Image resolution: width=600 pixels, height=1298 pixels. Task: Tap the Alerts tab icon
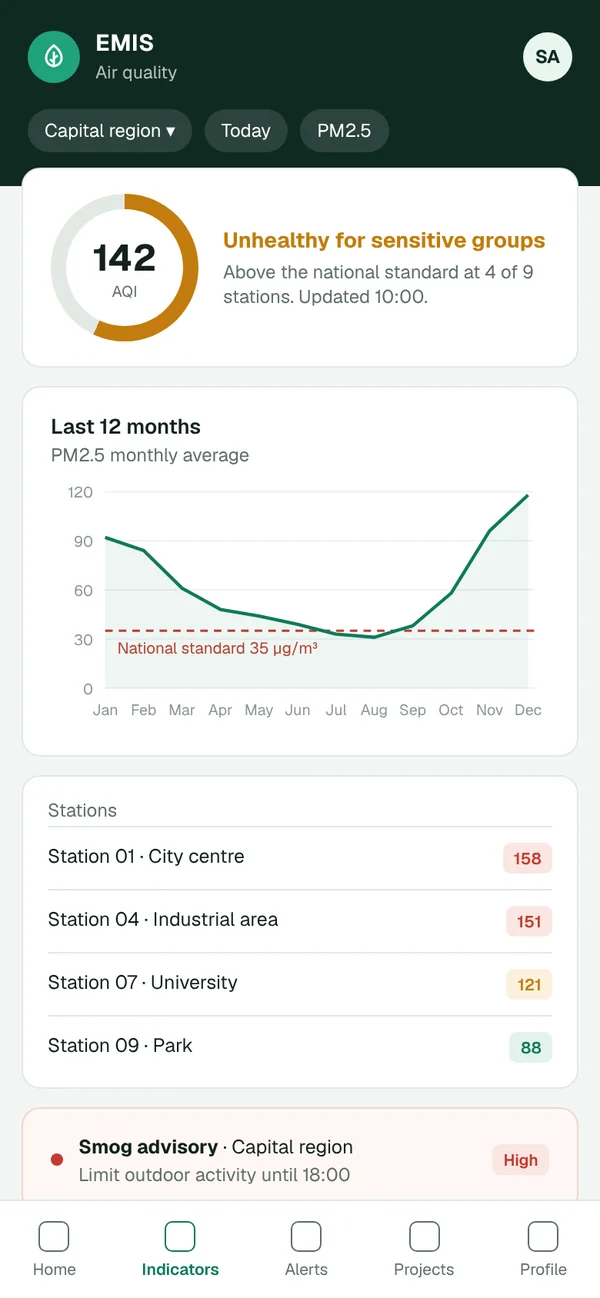tap(306, 1237)
